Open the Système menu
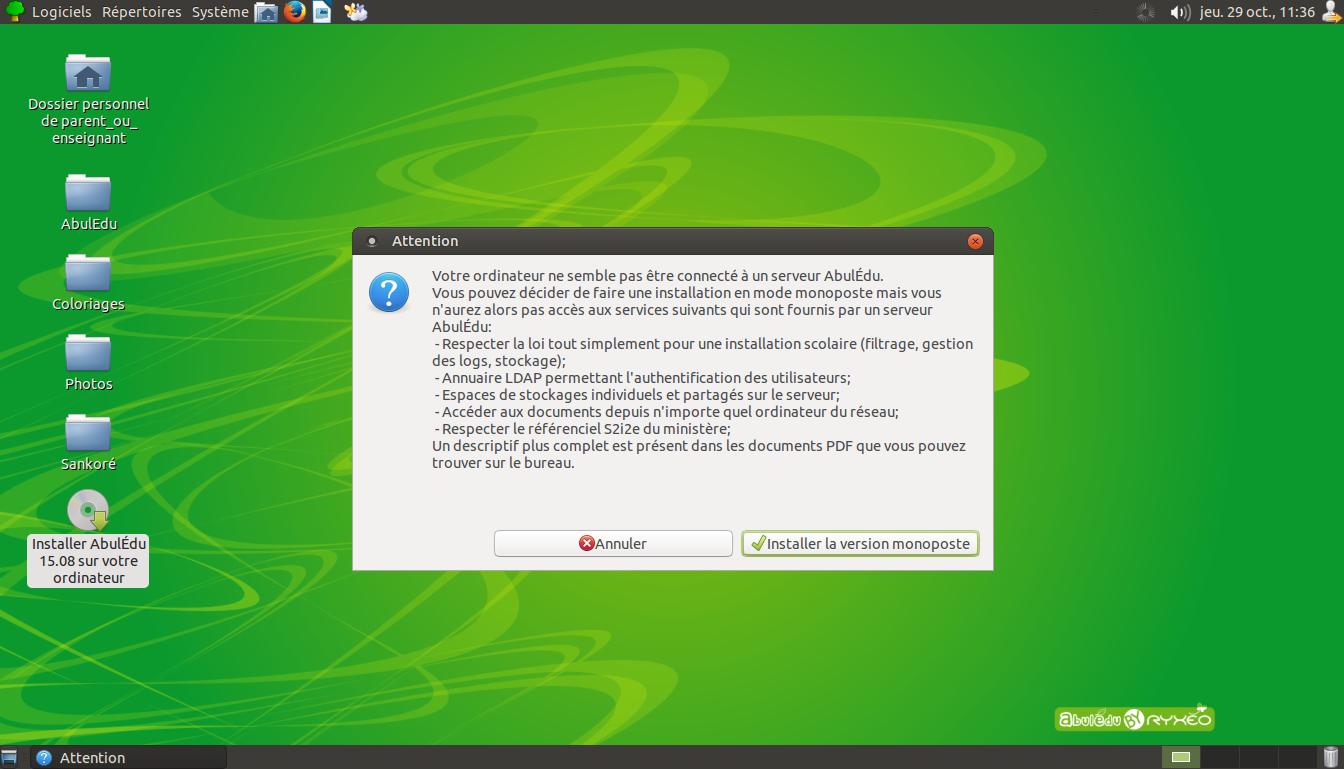The width and height of the screenshot is (1344, 769). pyautogui.click(x=220, y=12)
